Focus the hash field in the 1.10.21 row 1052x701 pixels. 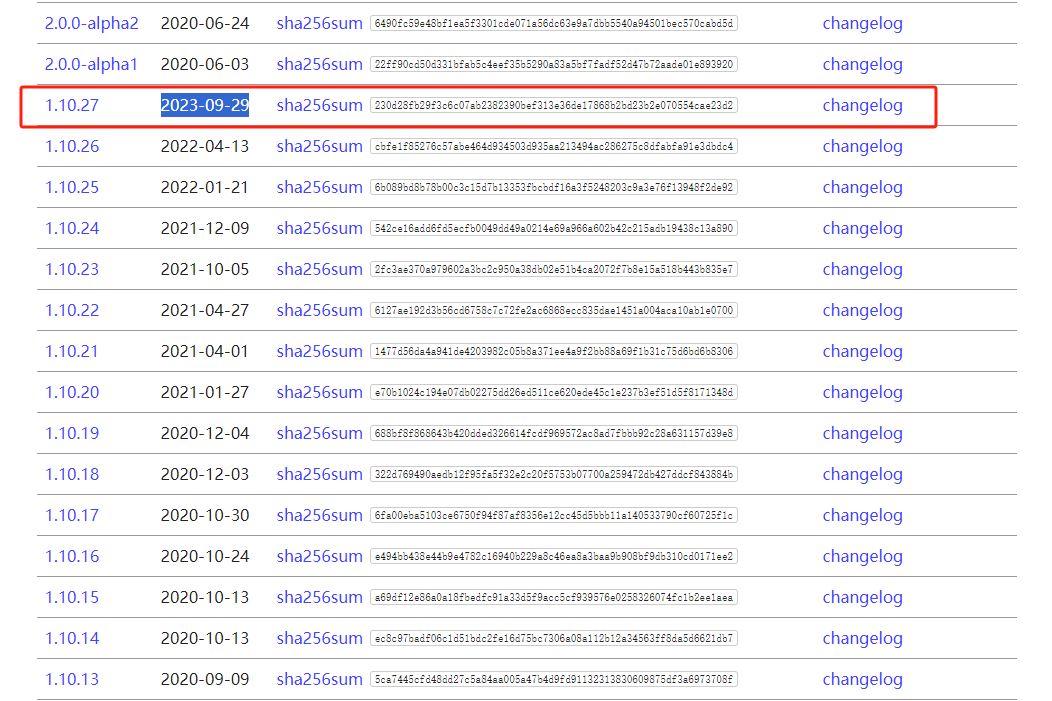[x=554, y=351]
